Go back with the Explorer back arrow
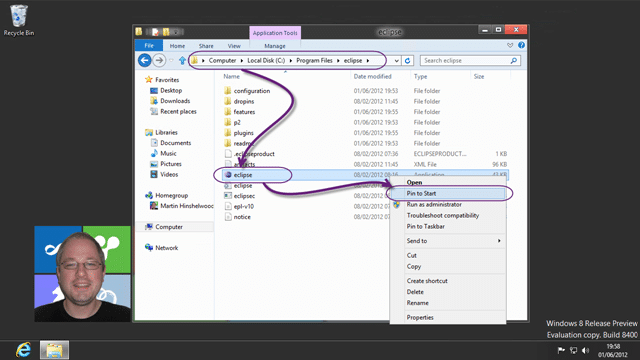Screen dimensions: 640x360 tap(144, 60)
